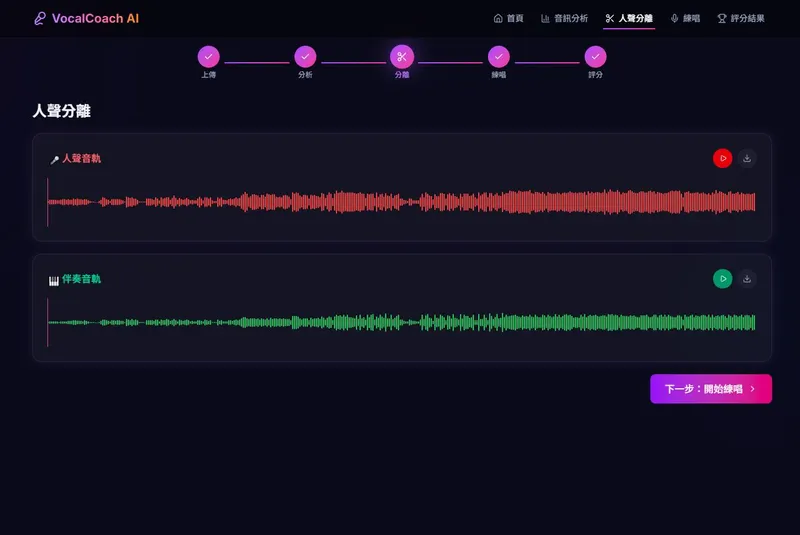Go to 音訊分析 nav item
The height and width of the screenshot is (535, 800).
click(564, 18)
